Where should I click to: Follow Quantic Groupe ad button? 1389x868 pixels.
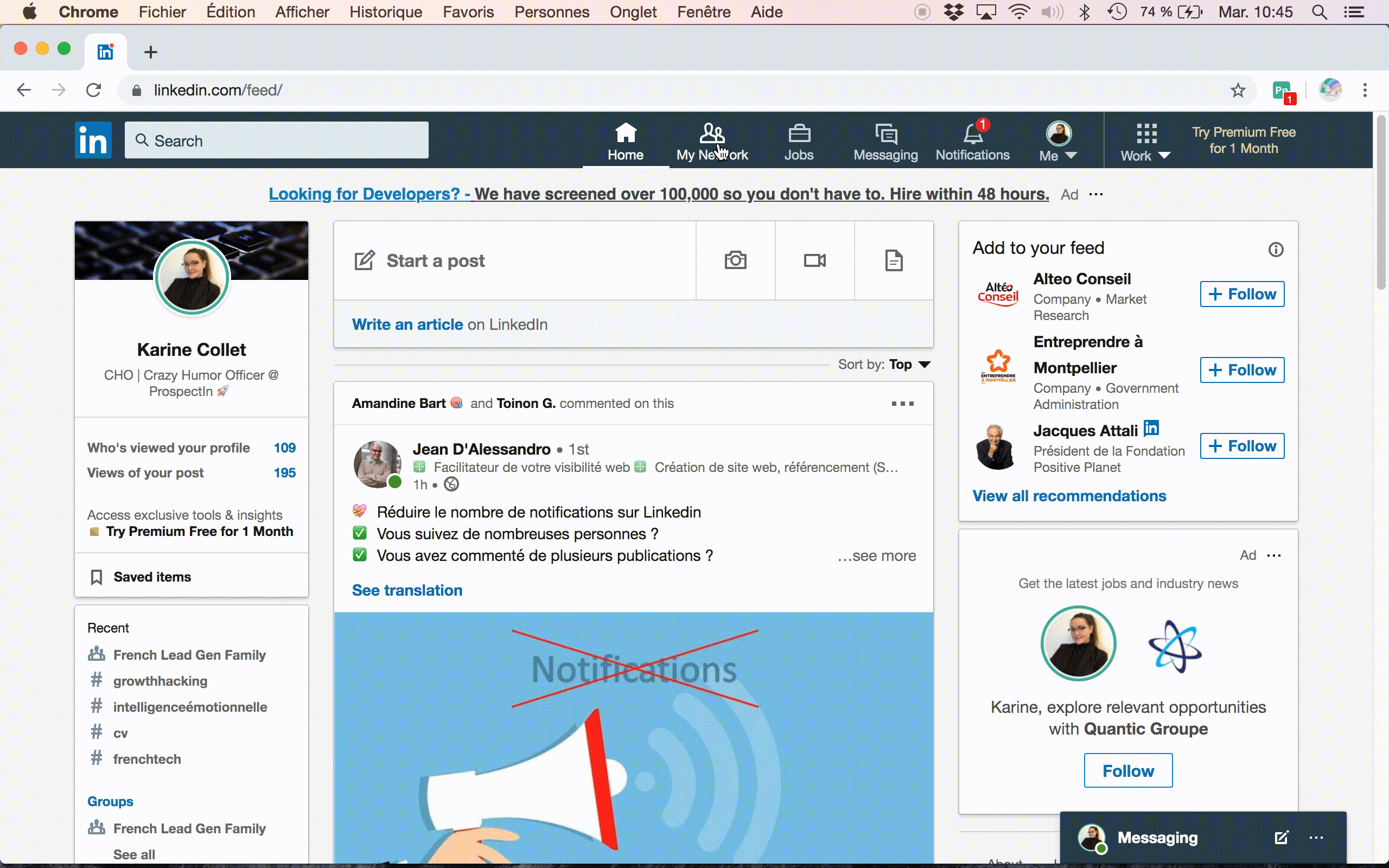coord(1128,770)
